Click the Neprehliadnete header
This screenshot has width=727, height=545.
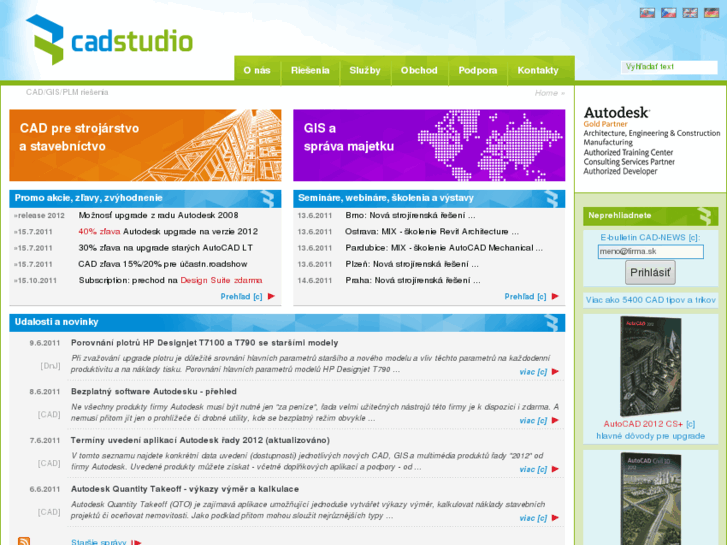(x=650, y=216)
